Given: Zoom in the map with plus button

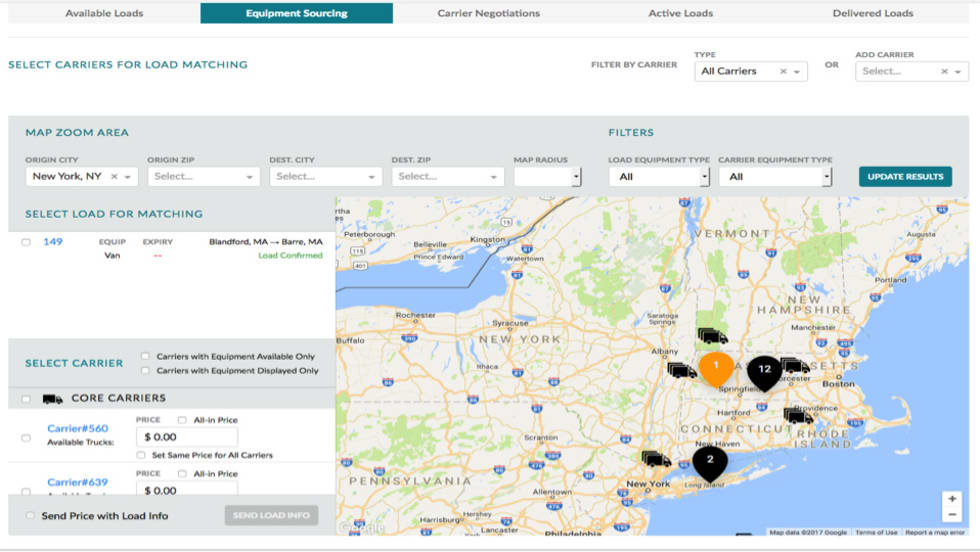Looking at the screenshot, I should (x=951, y=499).
